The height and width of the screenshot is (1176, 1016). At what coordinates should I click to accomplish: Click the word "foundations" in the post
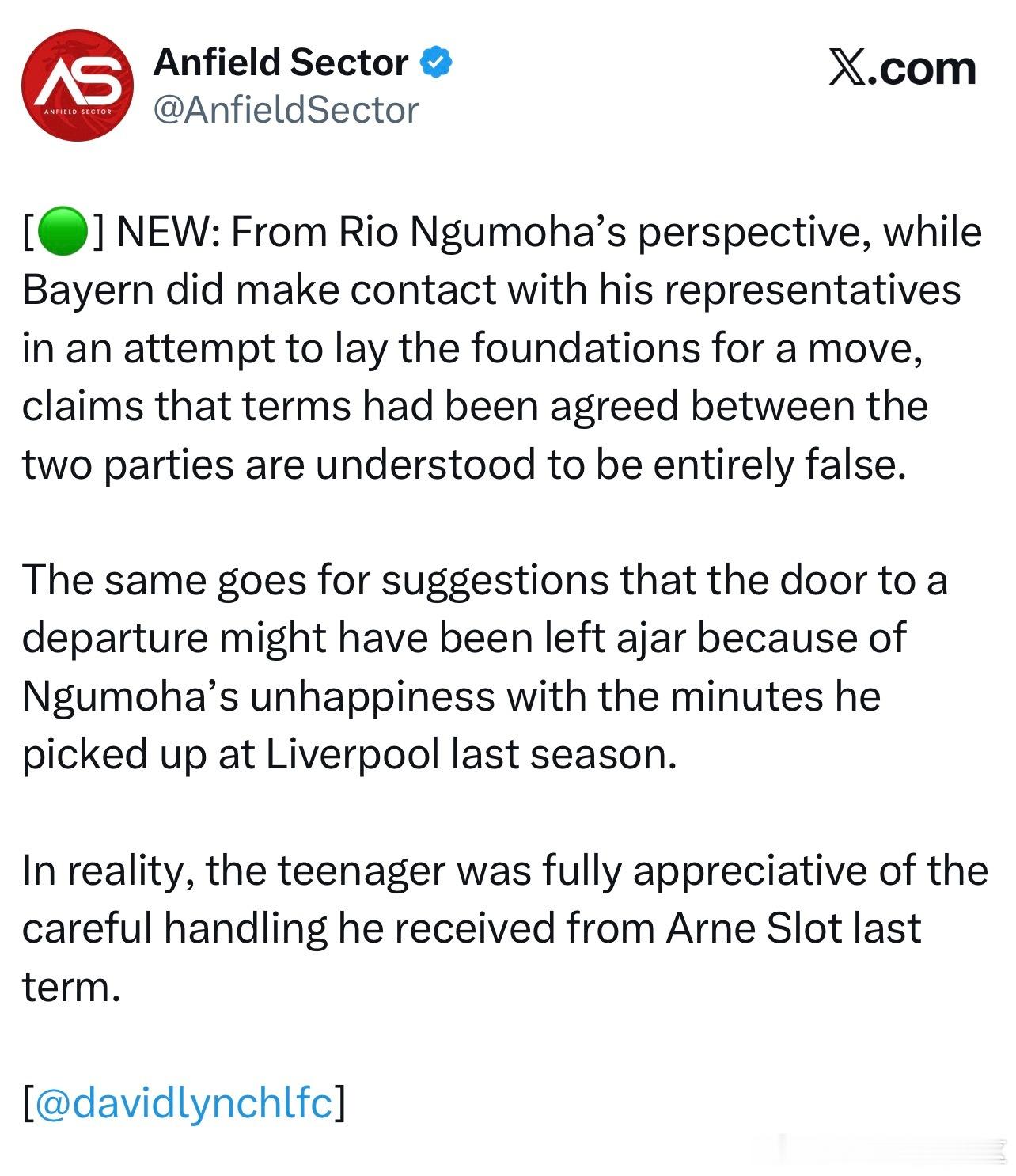586,348
